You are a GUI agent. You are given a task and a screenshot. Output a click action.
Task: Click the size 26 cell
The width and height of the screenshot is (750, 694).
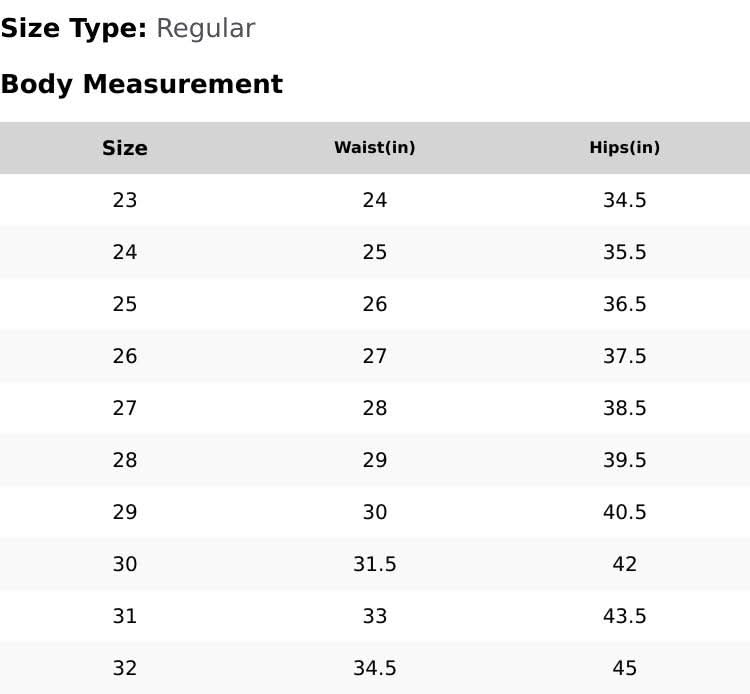click(x=124, y=356)
